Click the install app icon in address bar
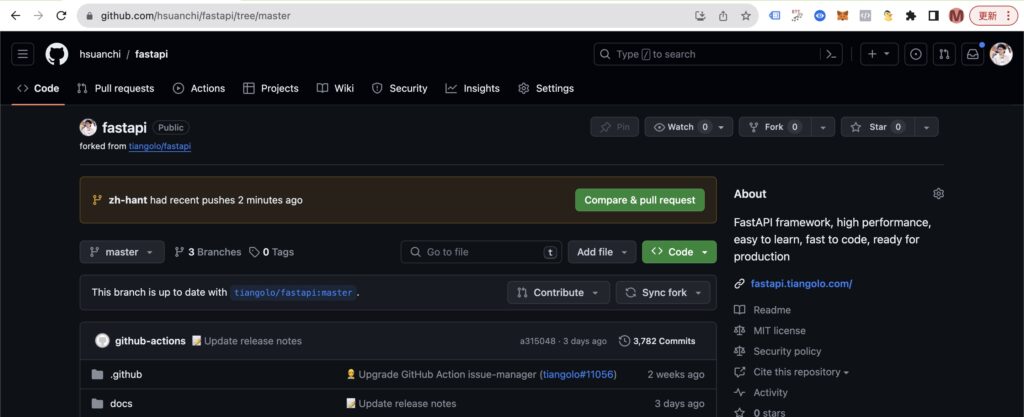The height and width of the screenshot is (417, 1024). click(x=701, y=16)
